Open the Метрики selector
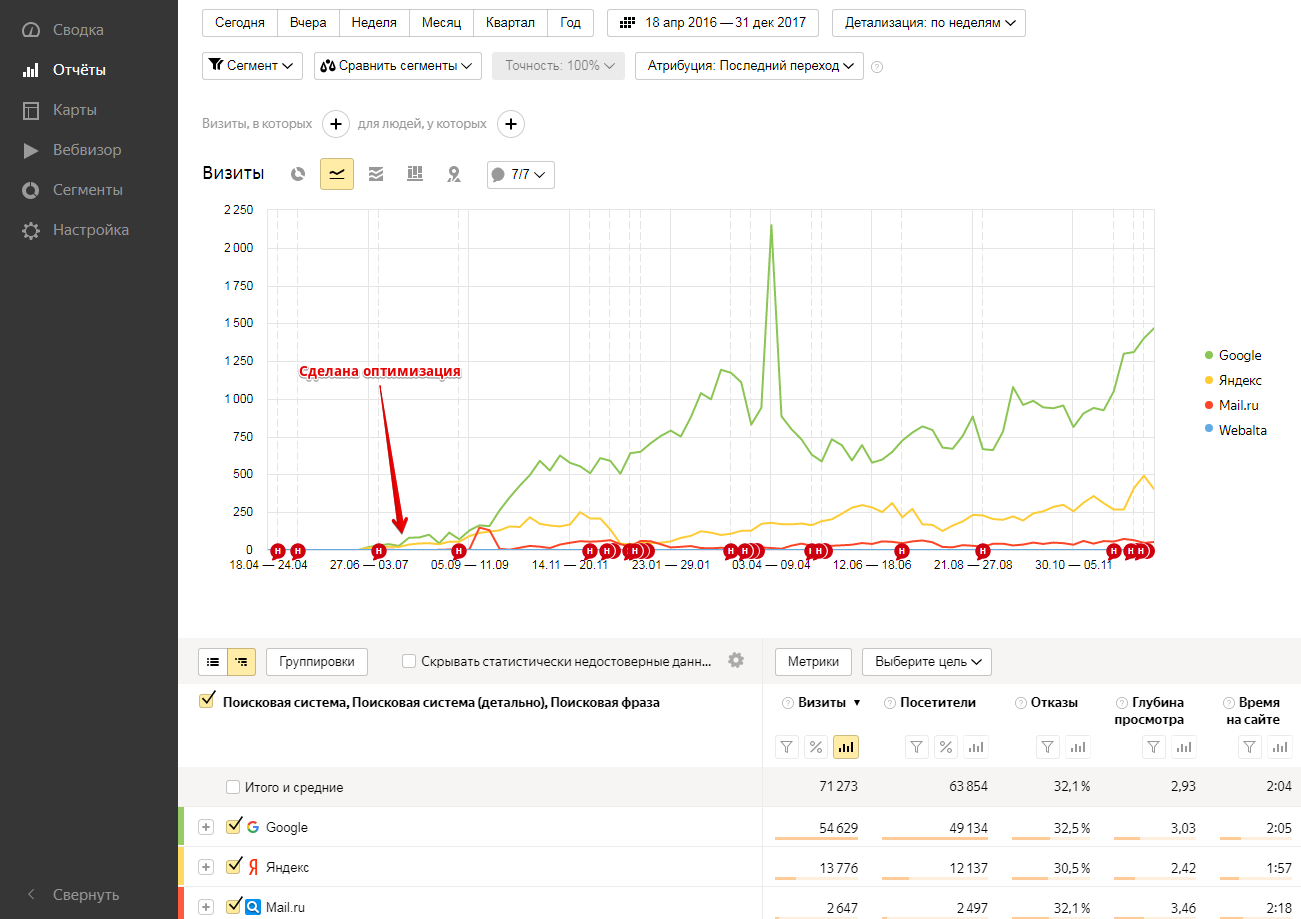 click(813, 662)
